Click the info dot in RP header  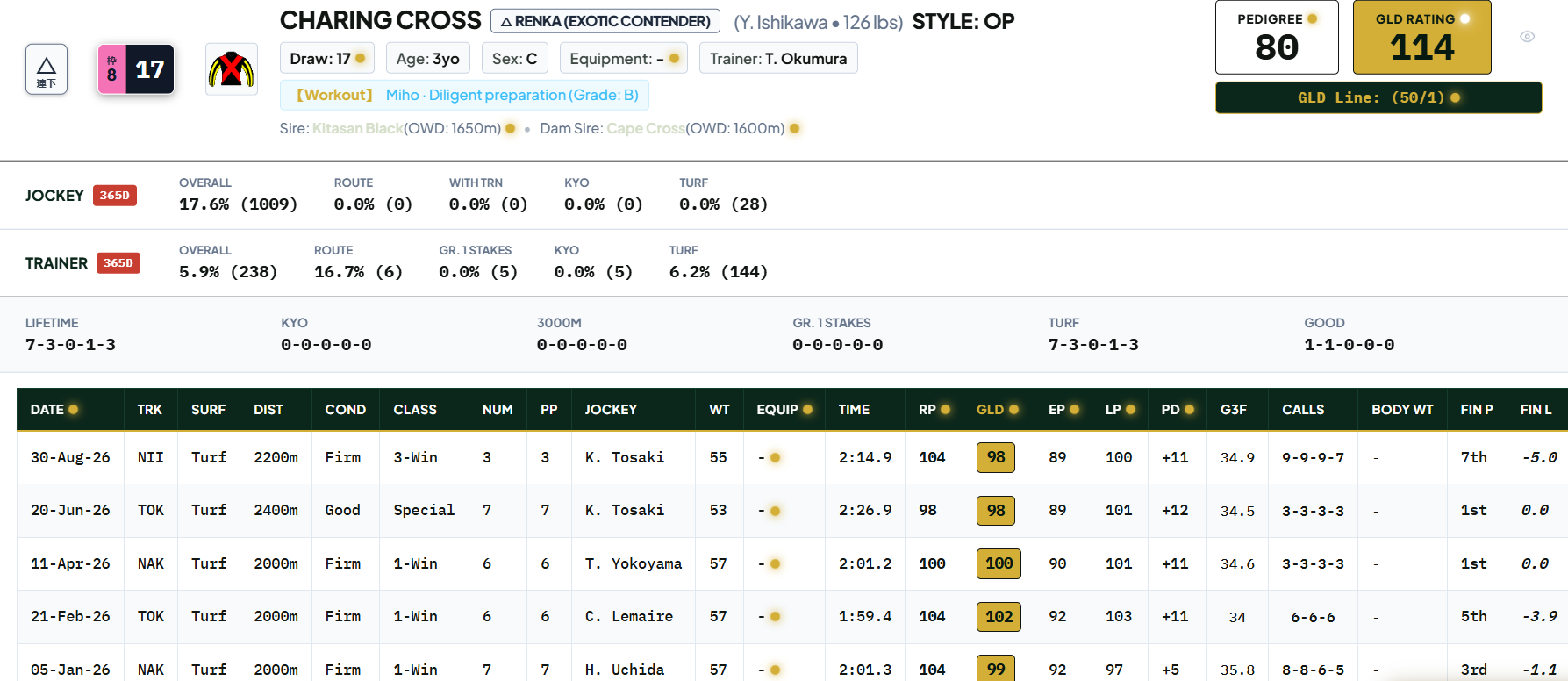[x=945, y=409]
